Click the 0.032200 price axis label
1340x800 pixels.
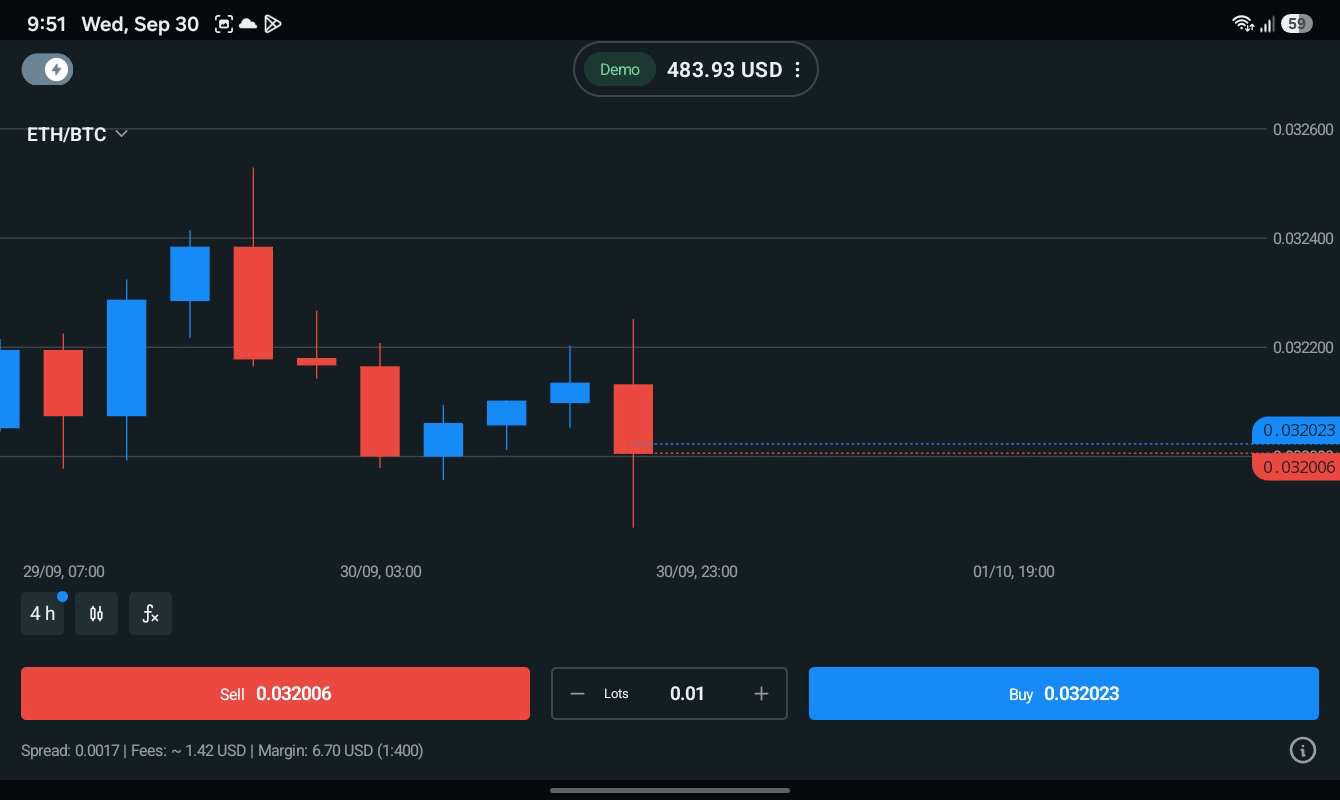click(1303, 347)
